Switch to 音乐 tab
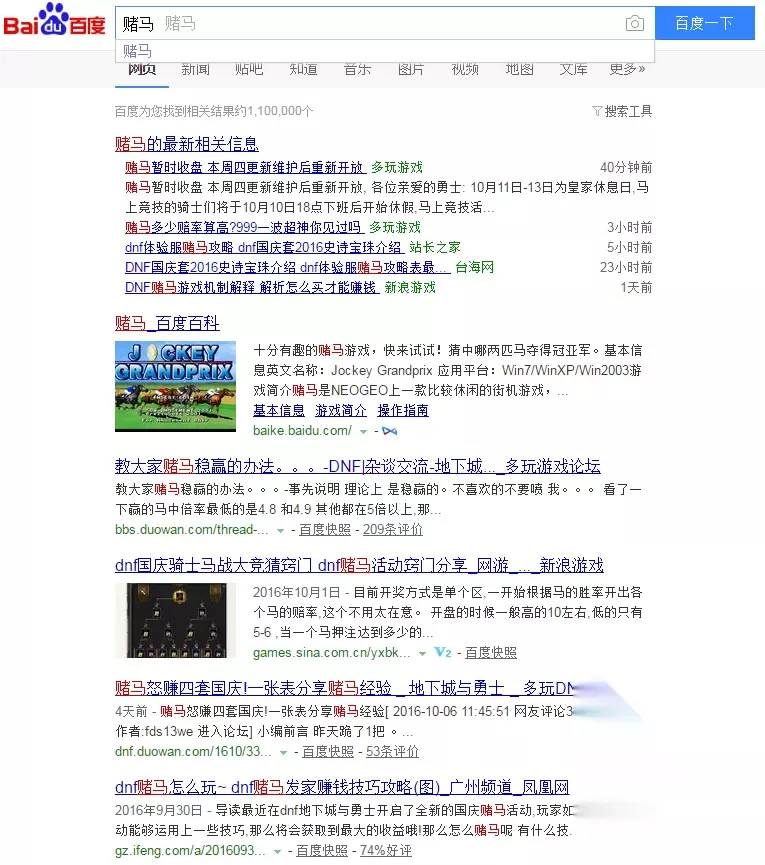Screen dimensions: 765x865 [357, 70]
